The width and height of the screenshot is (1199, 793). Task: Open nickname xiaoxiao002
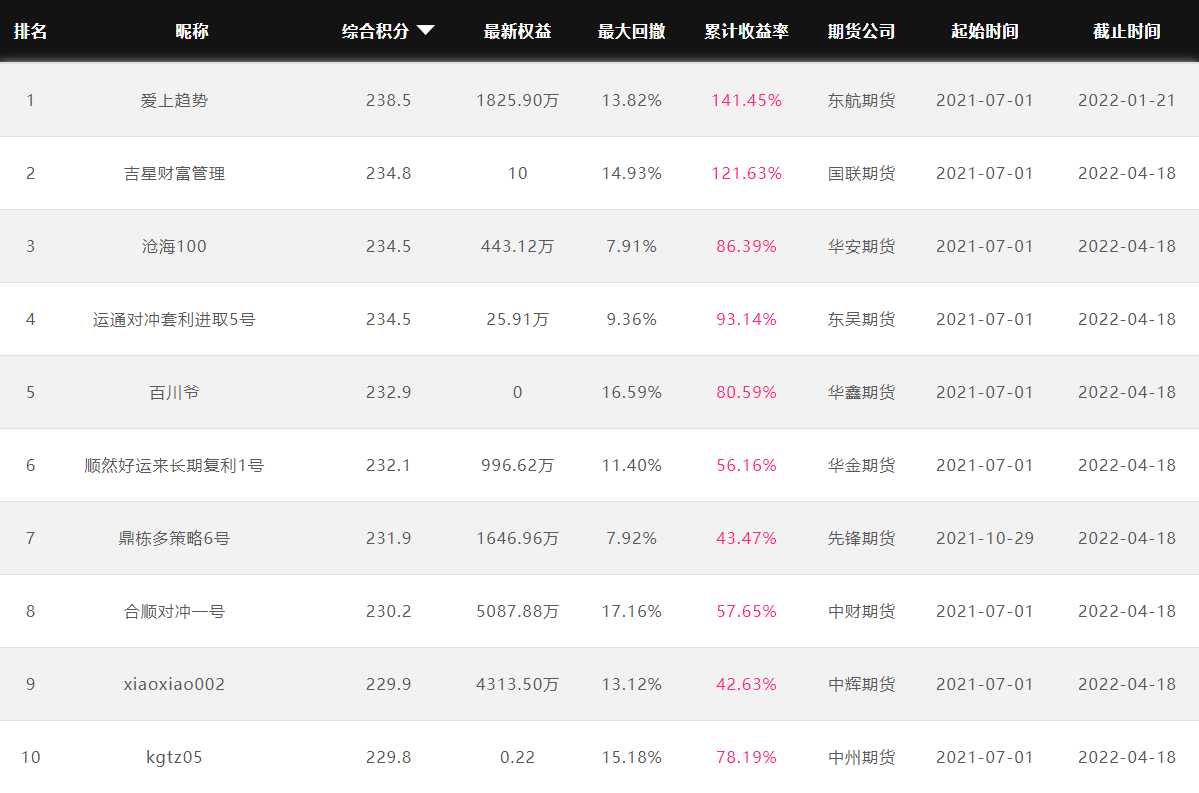(x=174, y=684)
